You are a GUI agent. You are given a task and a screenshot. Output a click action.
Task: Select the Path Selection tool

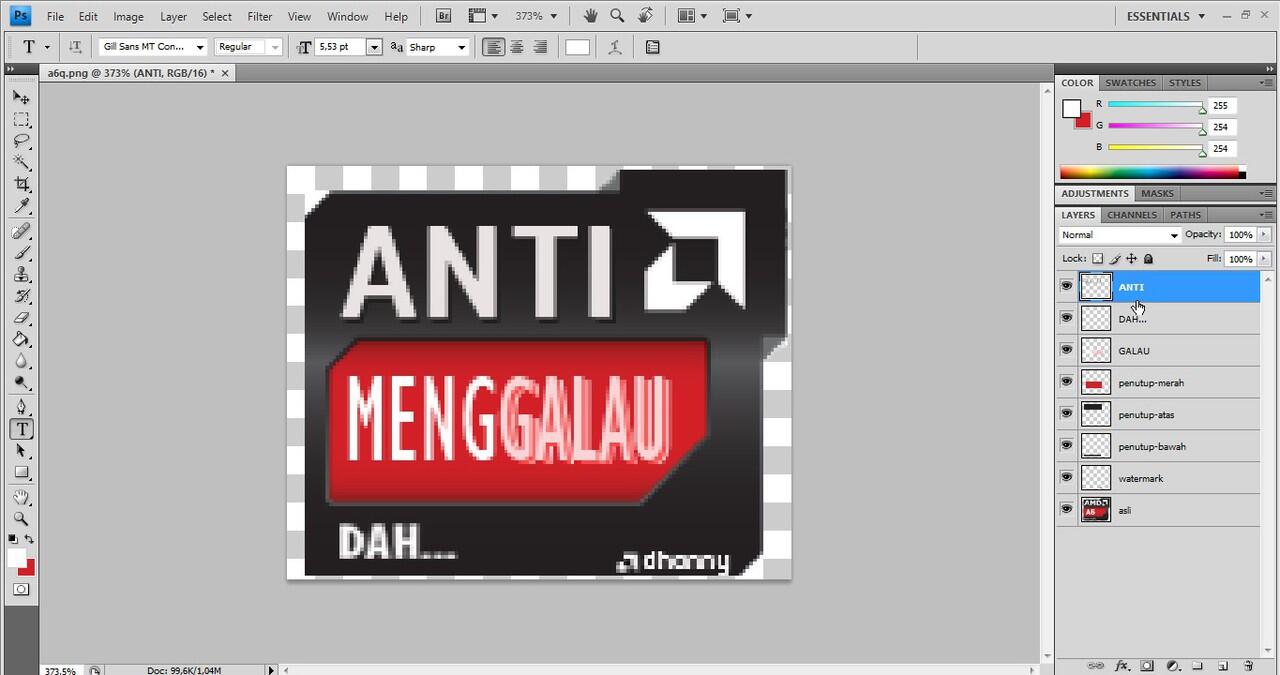[21, 451]
